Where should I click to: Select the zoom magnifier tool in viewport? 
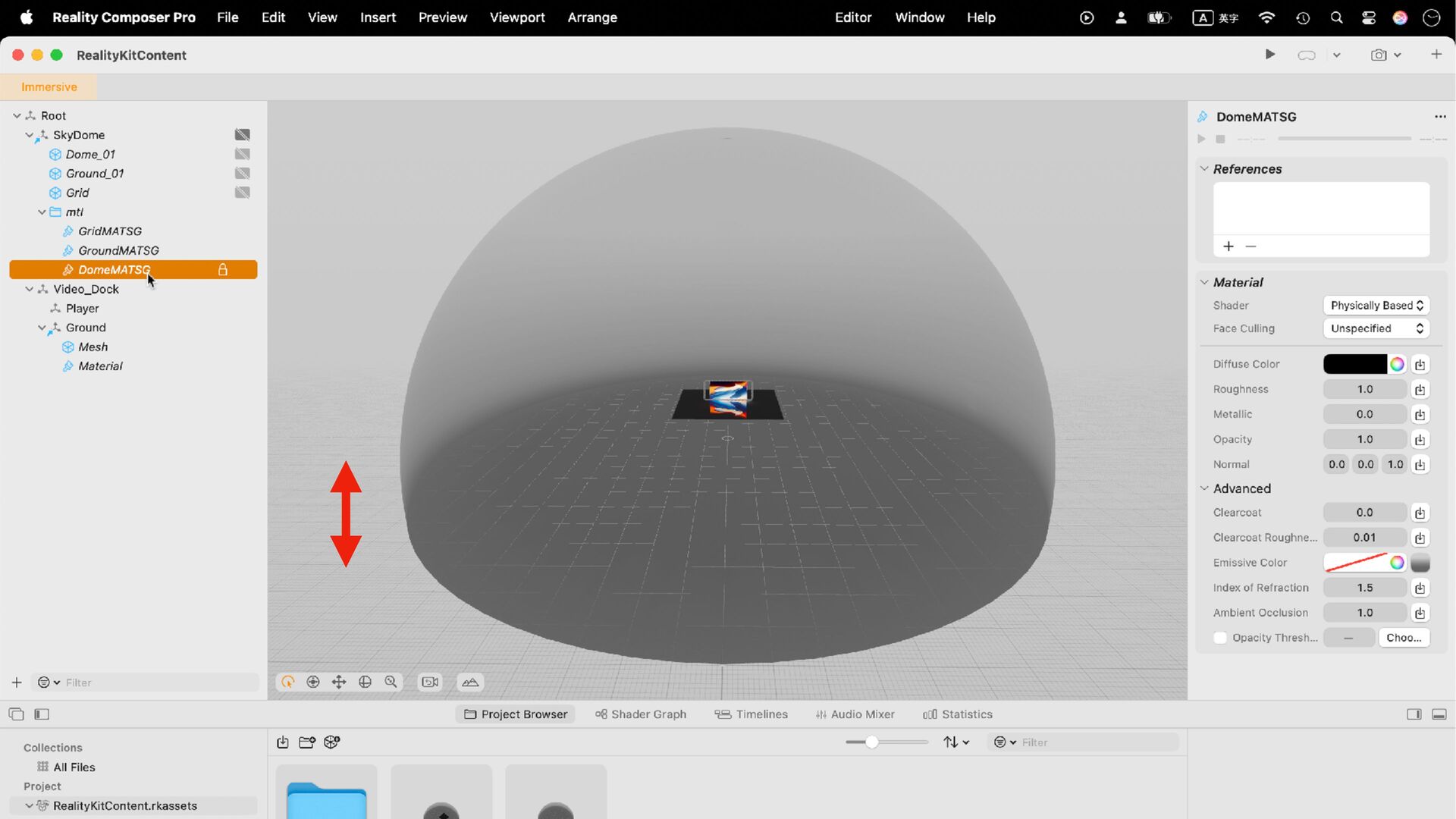tap(391, 682)
